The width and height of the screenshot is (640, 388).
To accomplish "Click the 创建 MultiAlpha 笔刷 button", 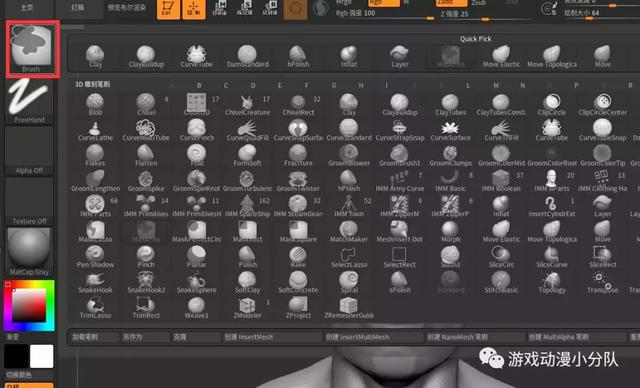I will 576,337.
